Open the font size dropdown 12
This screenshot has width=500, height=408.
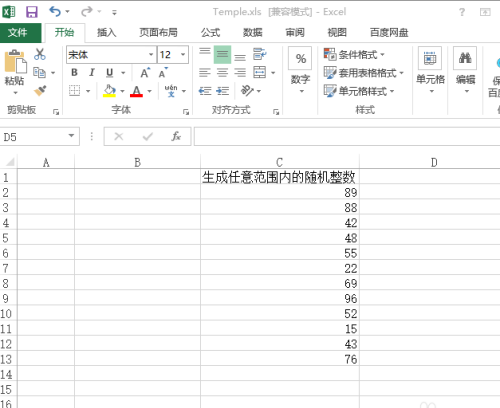pyautogui.click(x=183, y=54)
